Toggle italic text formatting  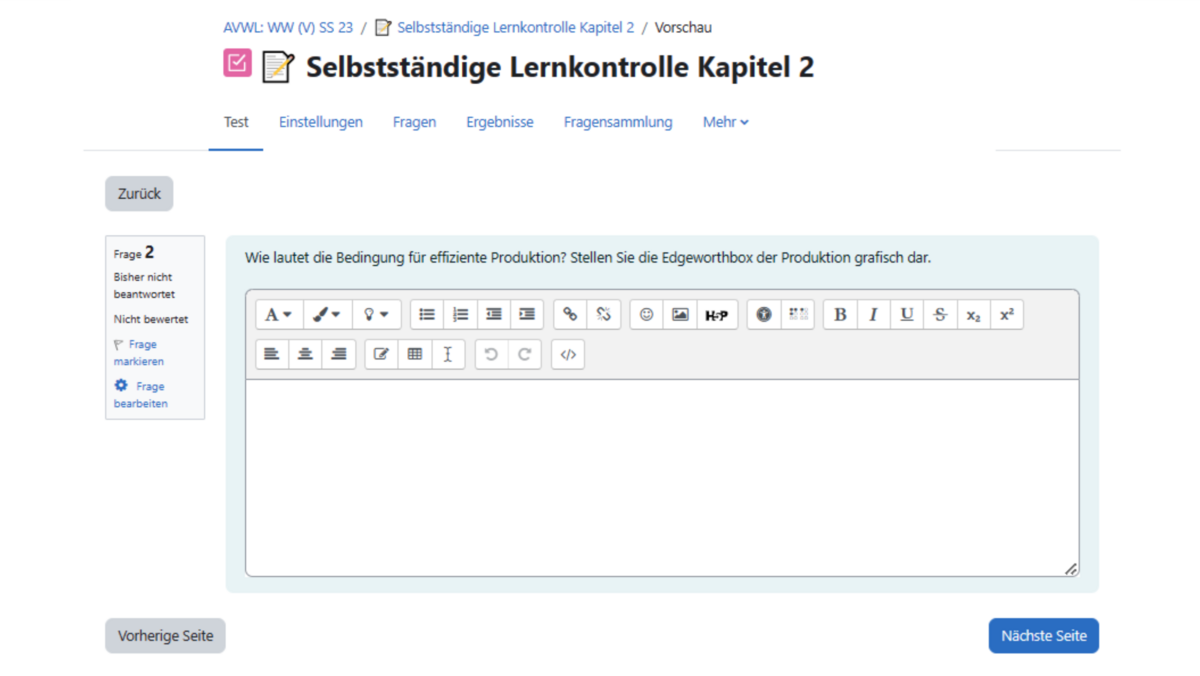(873, 315)
